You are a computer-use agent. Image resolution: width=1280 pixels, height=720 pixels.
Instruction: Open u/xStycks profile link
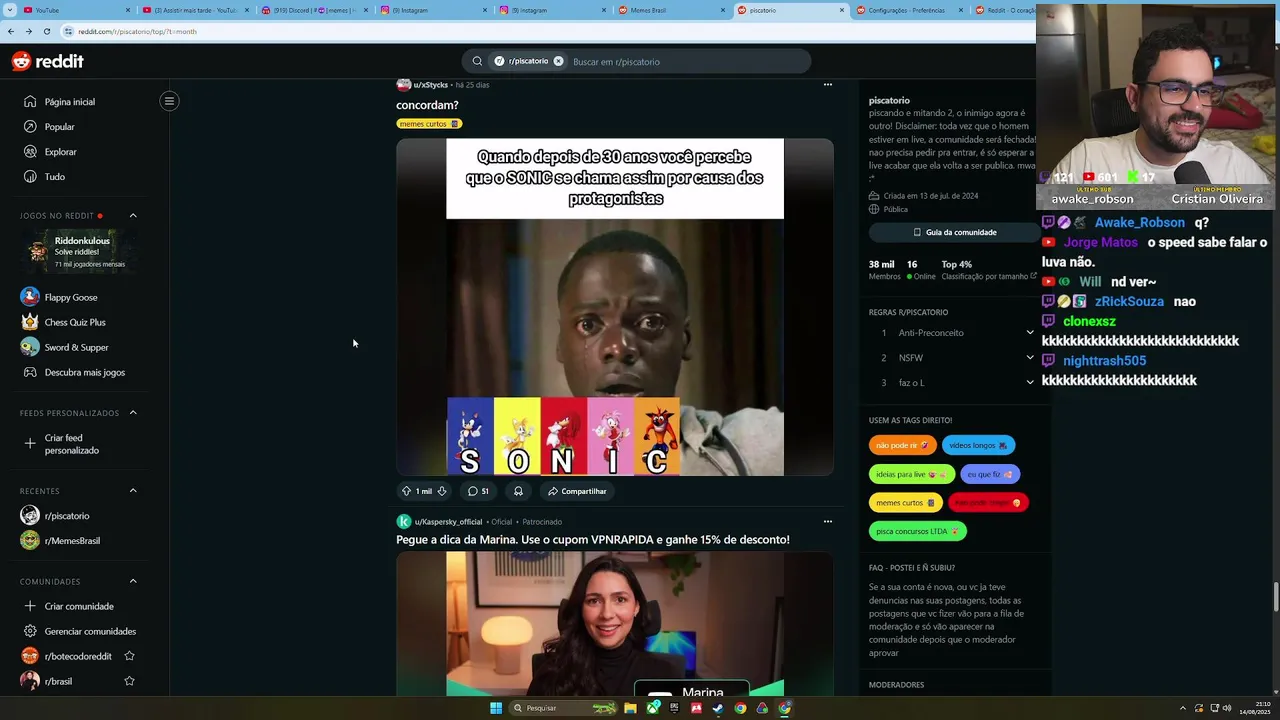click(x=430, y=85)
